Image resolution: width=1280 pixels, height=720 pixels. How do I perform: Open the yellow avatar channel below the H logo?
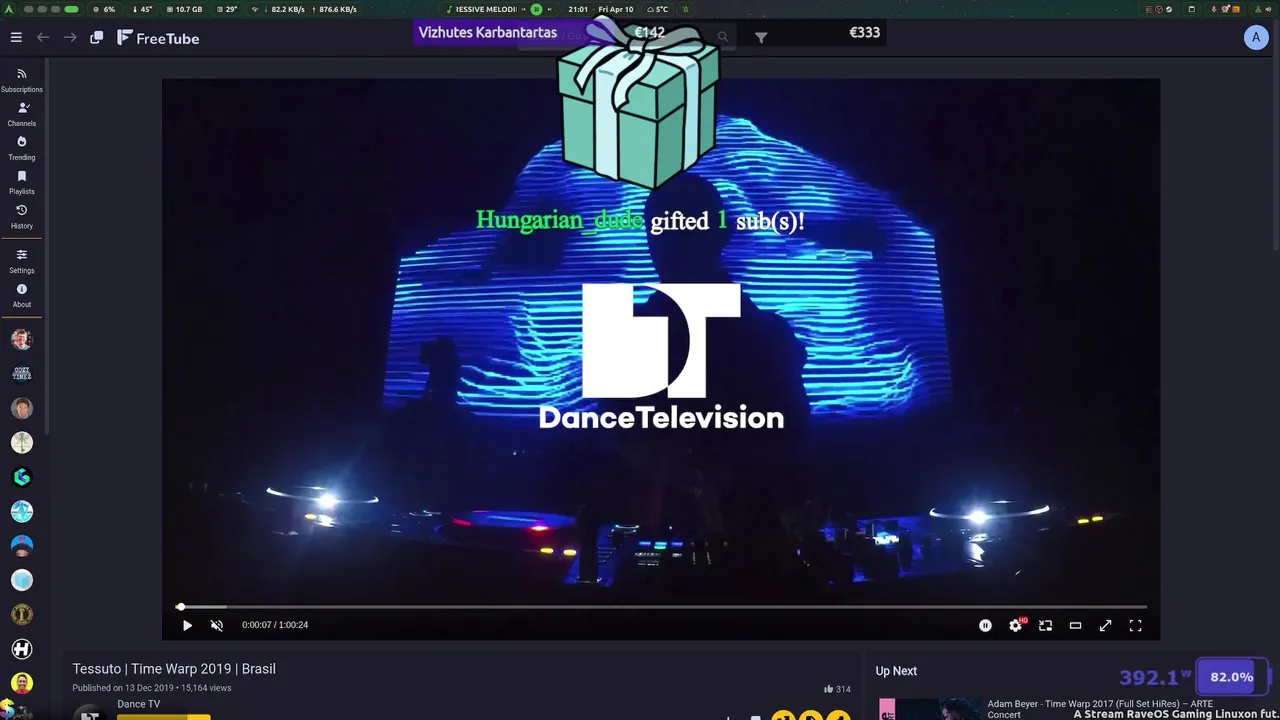(x=22, y=683)
